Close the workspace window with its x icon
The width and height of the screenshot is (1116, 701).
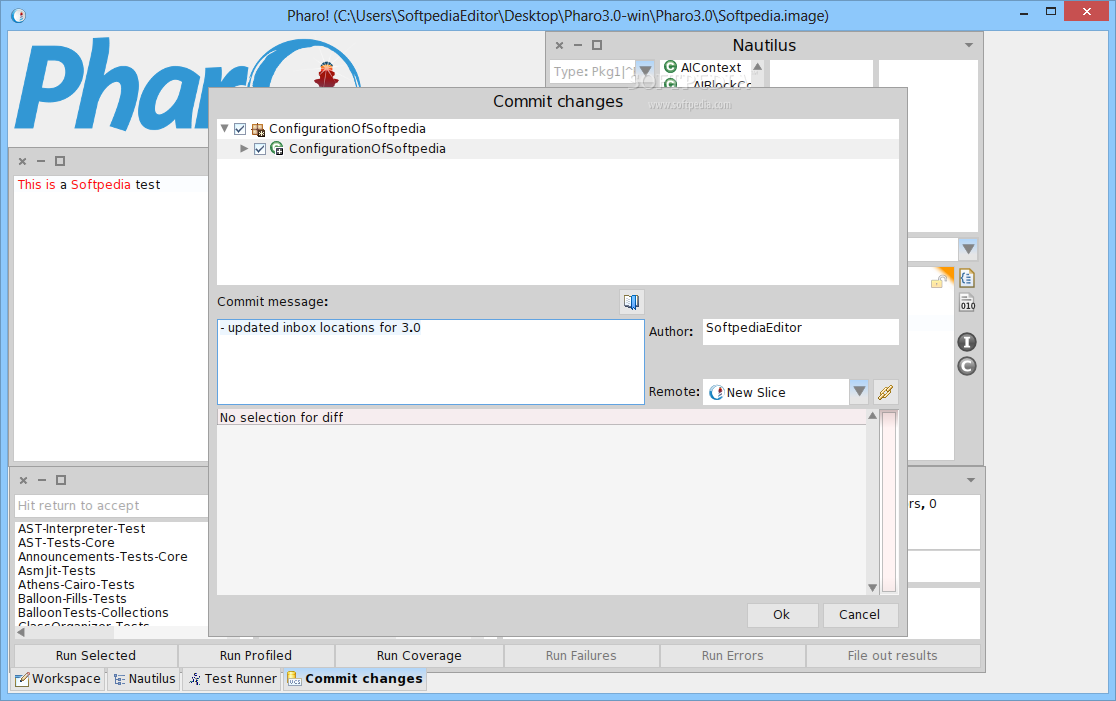(x=23, y=162)
